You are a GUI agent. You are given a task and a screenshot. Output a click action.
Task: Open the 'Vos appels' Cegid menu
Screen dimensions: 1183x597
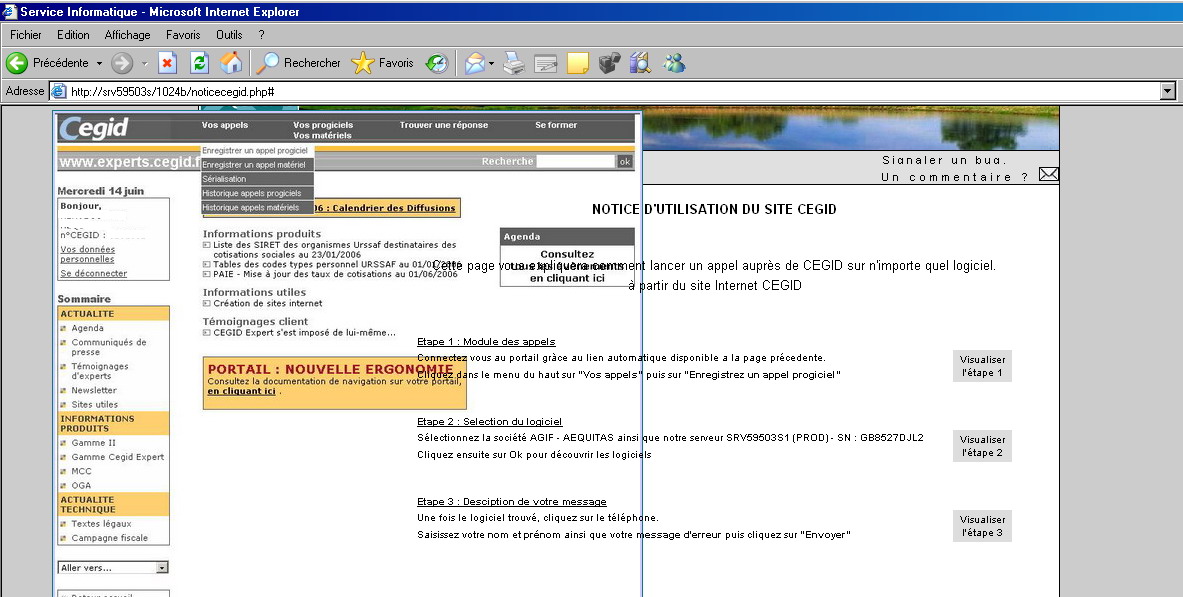225,125
